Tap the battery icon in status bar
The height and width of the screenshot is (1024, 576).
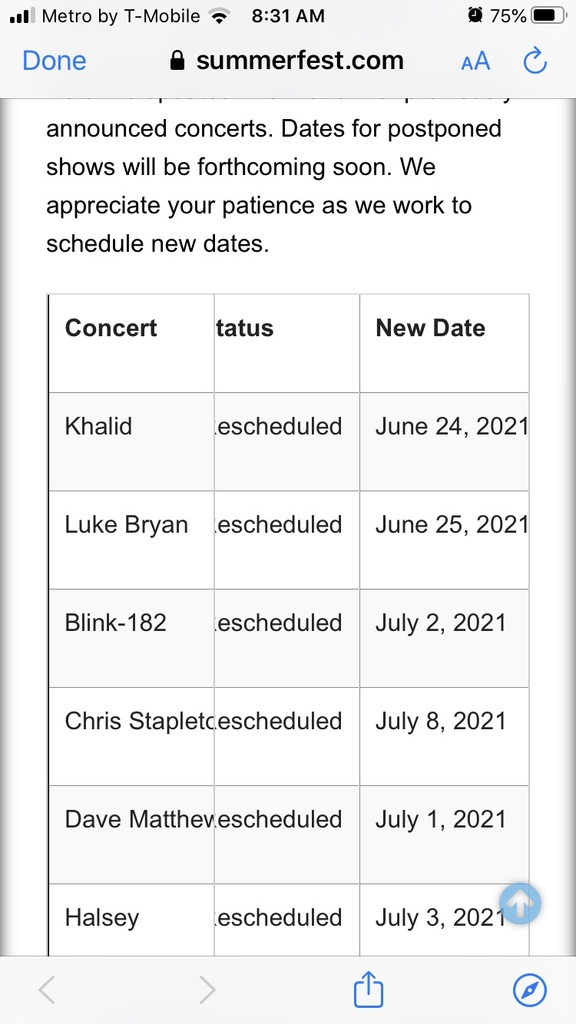tap(550, 15)
